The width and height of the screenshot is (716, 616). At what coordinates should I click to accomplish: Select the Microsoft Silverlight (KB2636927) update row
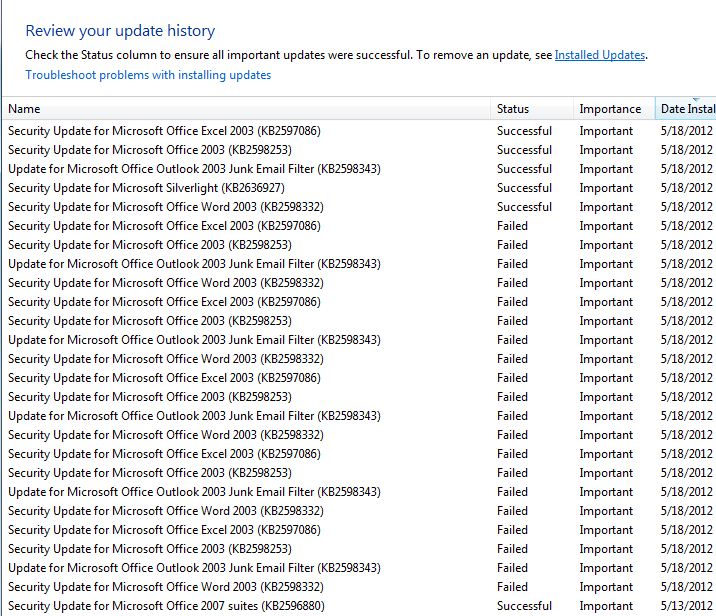360,188
